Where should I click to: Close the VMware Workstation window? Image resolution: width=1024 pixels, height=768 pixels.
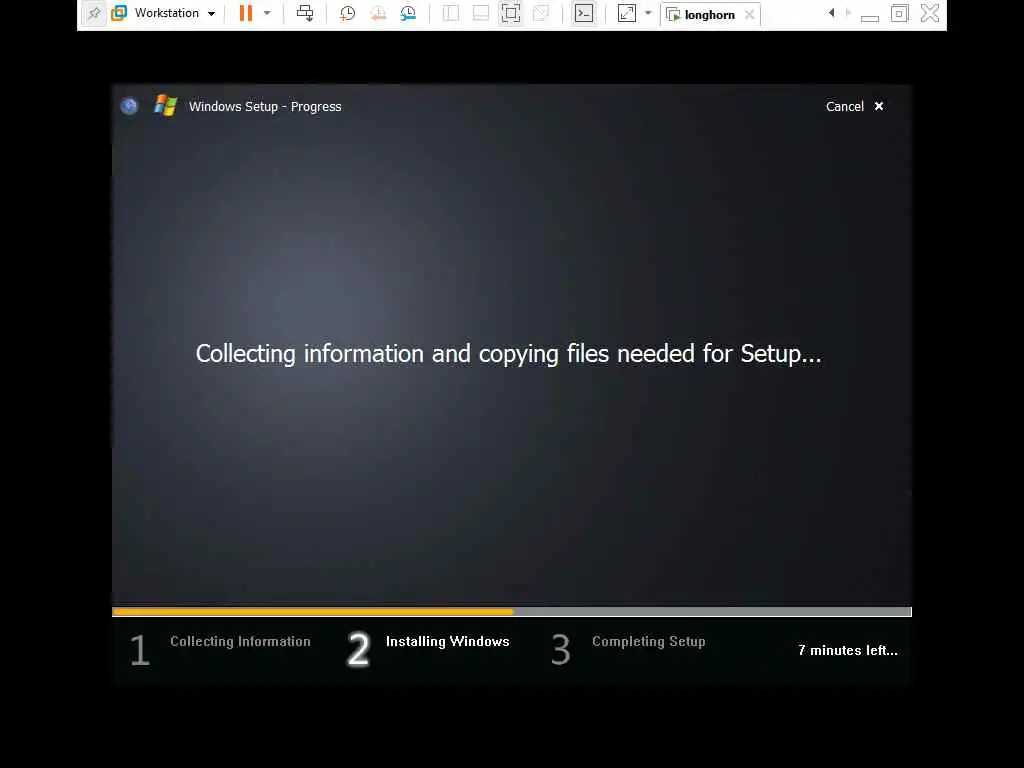click(x=930, y=13)
